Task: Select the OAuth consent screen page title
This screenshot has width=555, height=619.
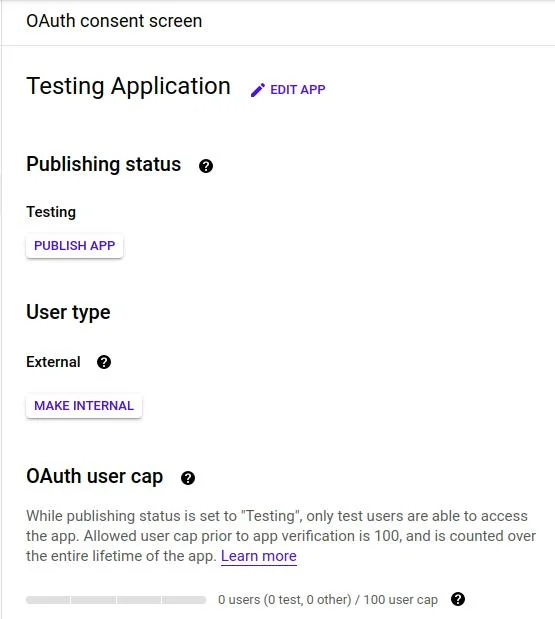Action: [x=114, y=21]
